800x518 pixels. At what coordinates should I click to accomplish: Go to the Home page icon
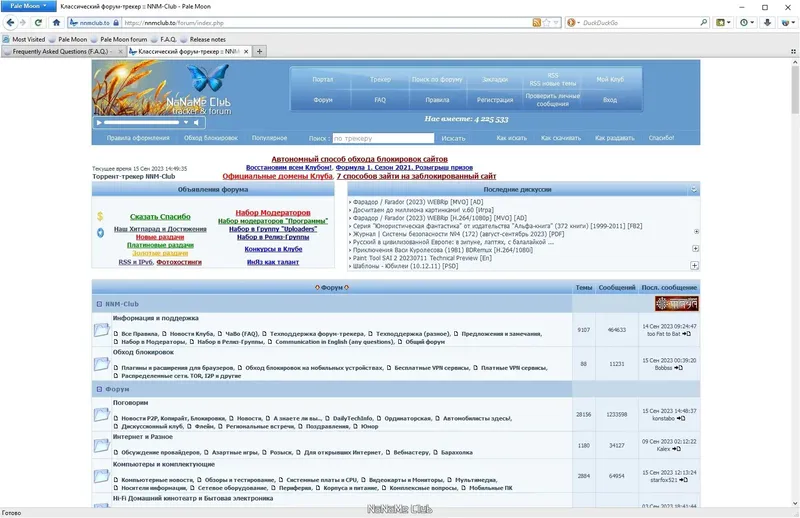coord(57,22)
